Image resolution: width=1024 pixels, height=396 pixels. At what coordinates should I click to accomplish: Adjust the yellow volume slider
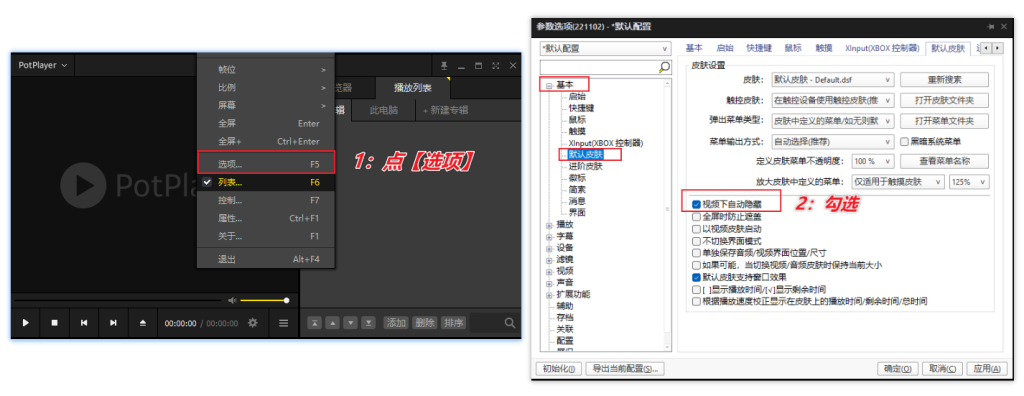[x=264, y=301]
